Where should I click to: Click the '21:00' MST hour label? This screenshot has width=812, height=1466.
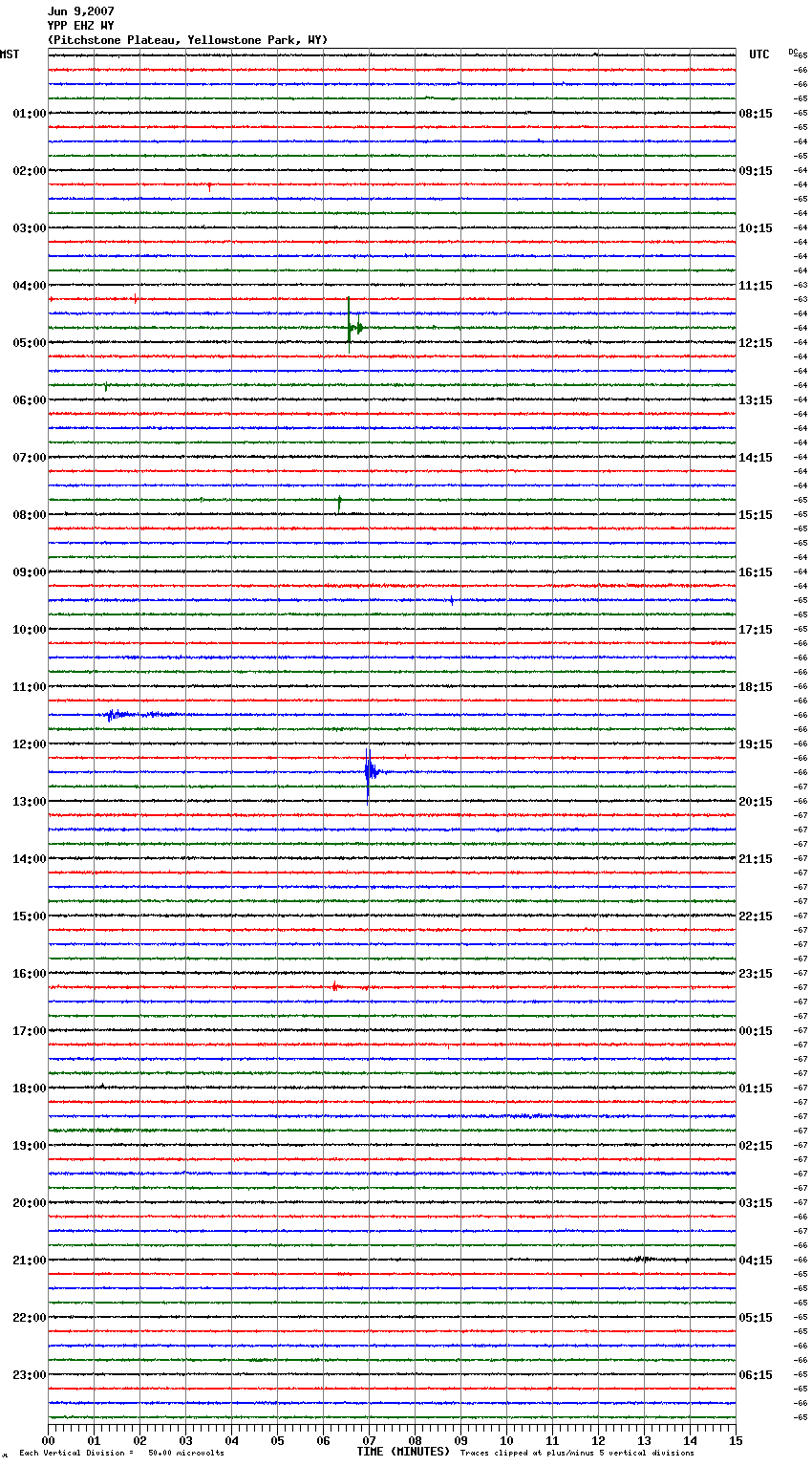pos(30,1261)
